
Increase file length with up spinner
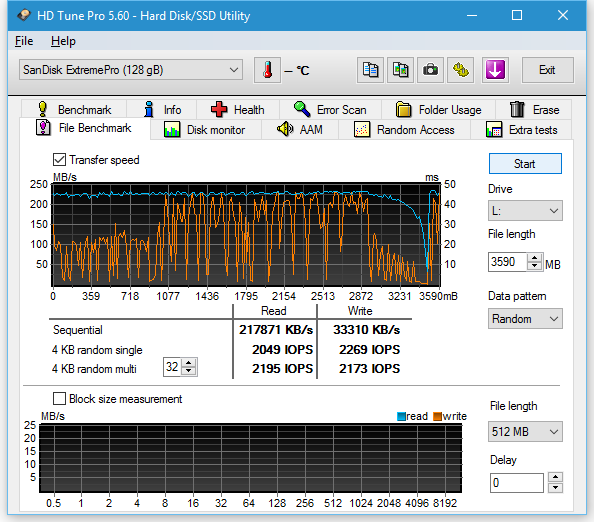[x=535, y=258]
